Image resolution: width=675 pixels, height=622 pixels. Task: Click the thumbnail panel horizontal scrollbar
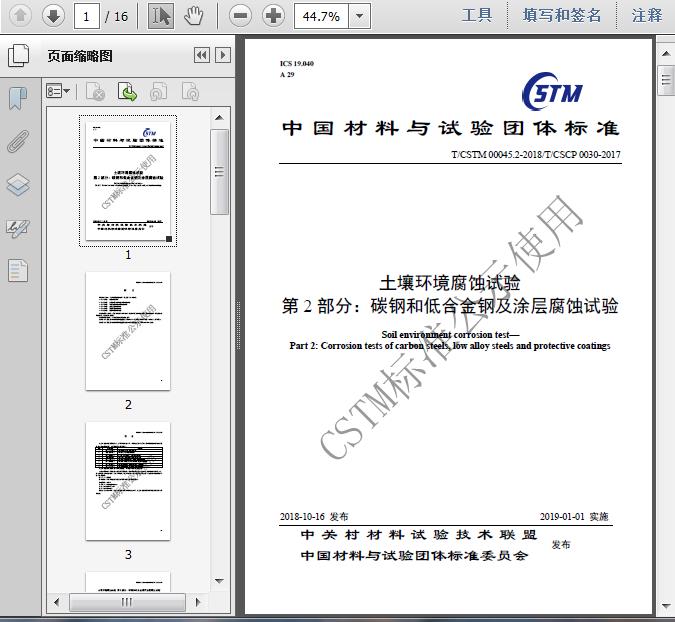coord(127,602)
